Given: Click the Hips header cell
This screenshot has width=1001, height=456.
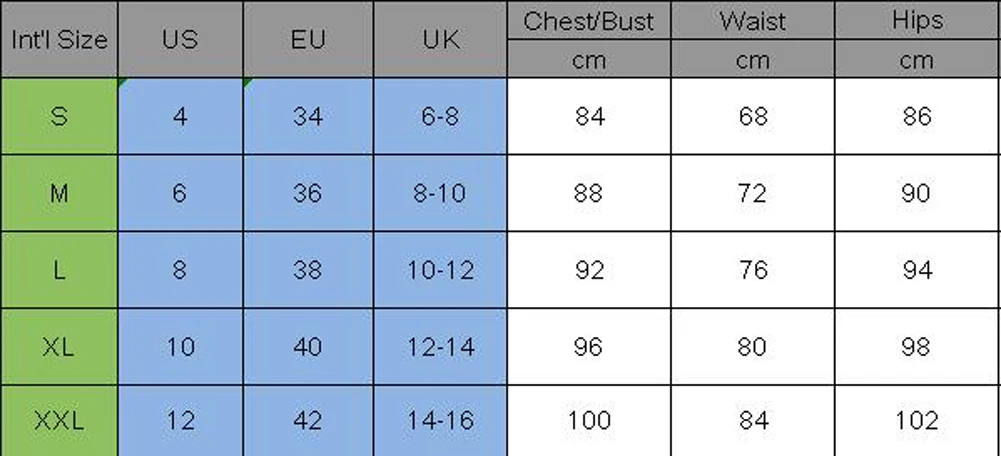Looking at the screenshot, I should coord(918,20).
